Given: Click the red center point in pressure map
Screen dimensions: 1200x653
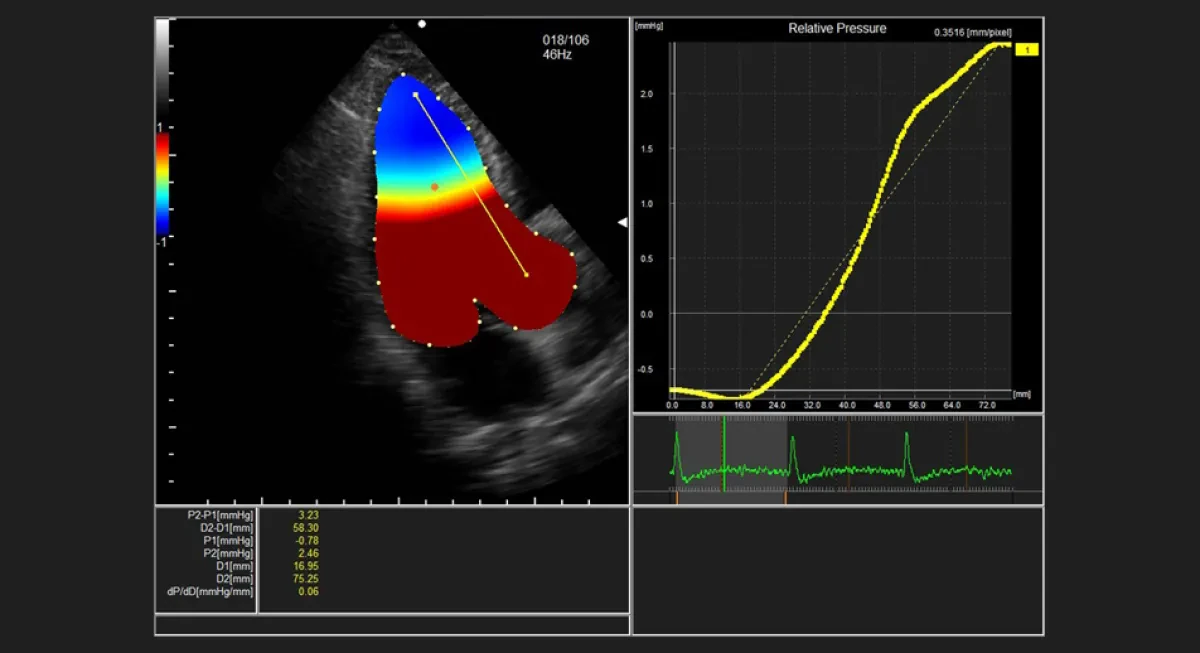Looking at the screenshot, I should click(x=434, y=187).
